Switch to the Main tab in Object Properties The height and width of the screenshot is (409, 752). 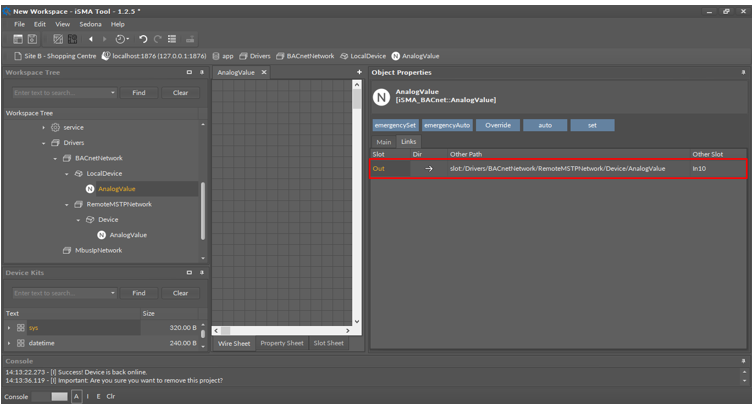click(384, 142)
